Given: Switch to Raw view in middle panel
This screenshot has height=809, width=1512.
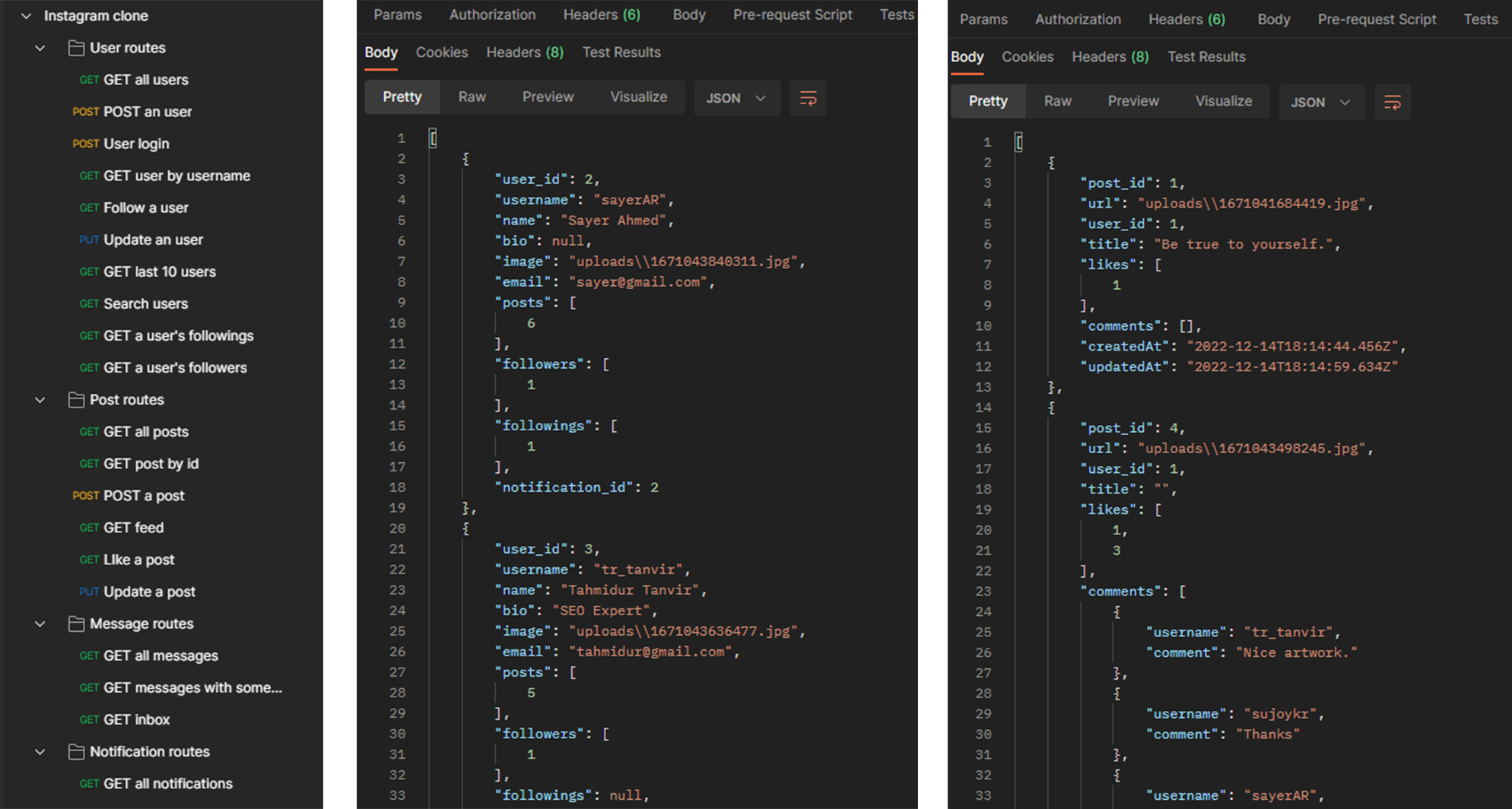Looking at the screenshot, I should [x=472, y=97].
